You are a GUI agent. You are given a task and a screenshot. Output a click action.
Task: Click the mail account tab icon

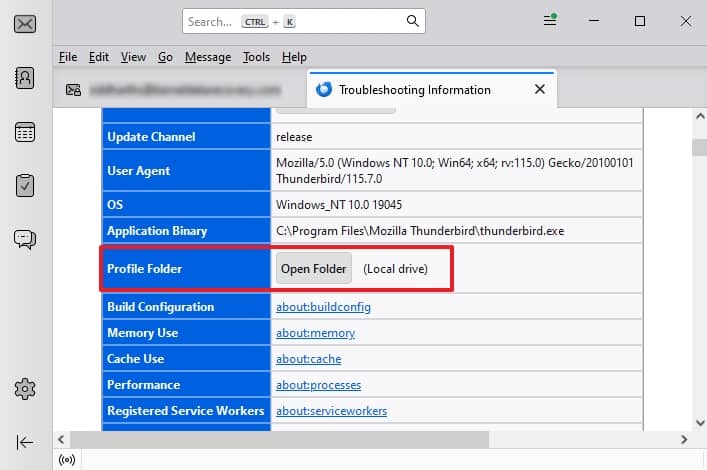tap(73, 90)
